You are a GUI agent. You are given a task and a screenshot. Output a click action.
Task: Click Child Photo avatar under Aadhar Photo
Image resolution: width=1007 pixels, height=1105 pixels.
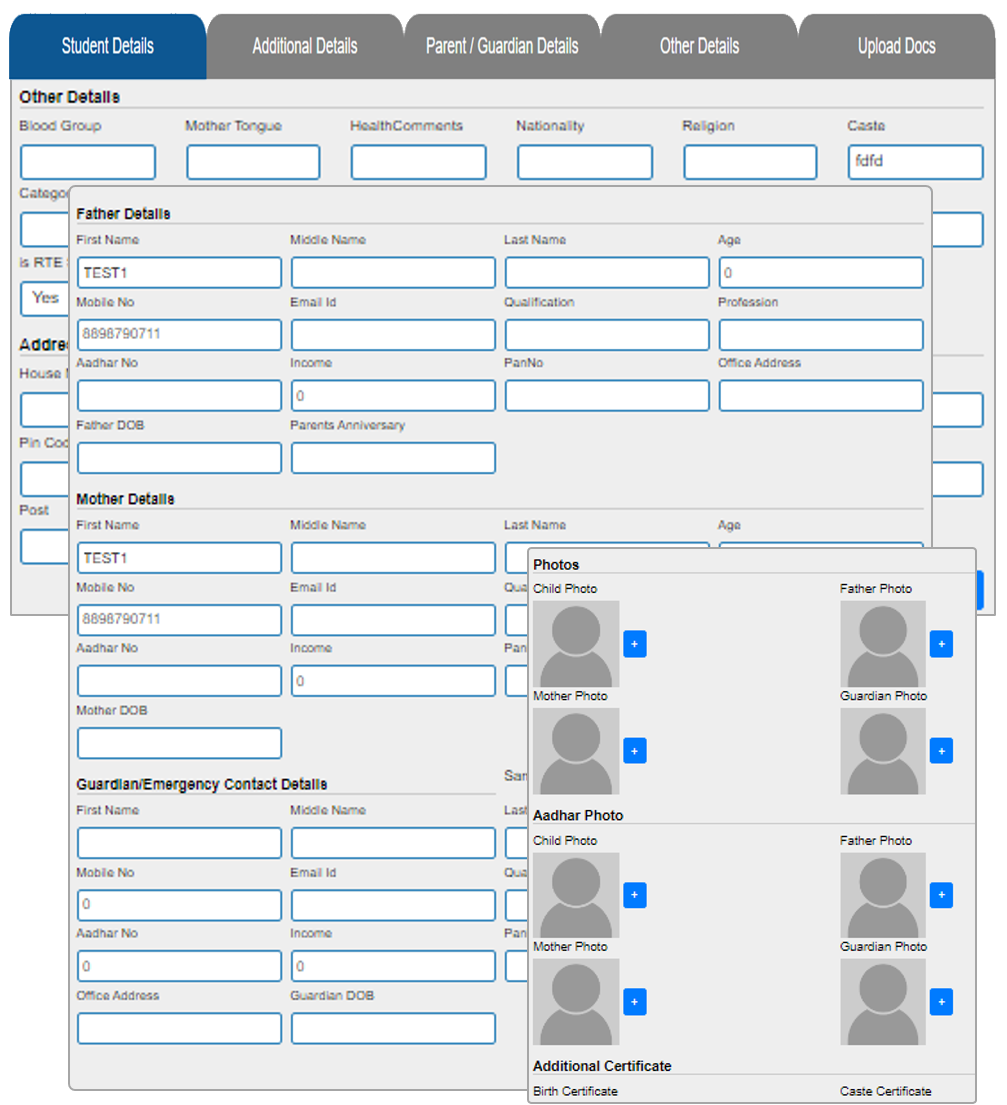click(576, 895)
